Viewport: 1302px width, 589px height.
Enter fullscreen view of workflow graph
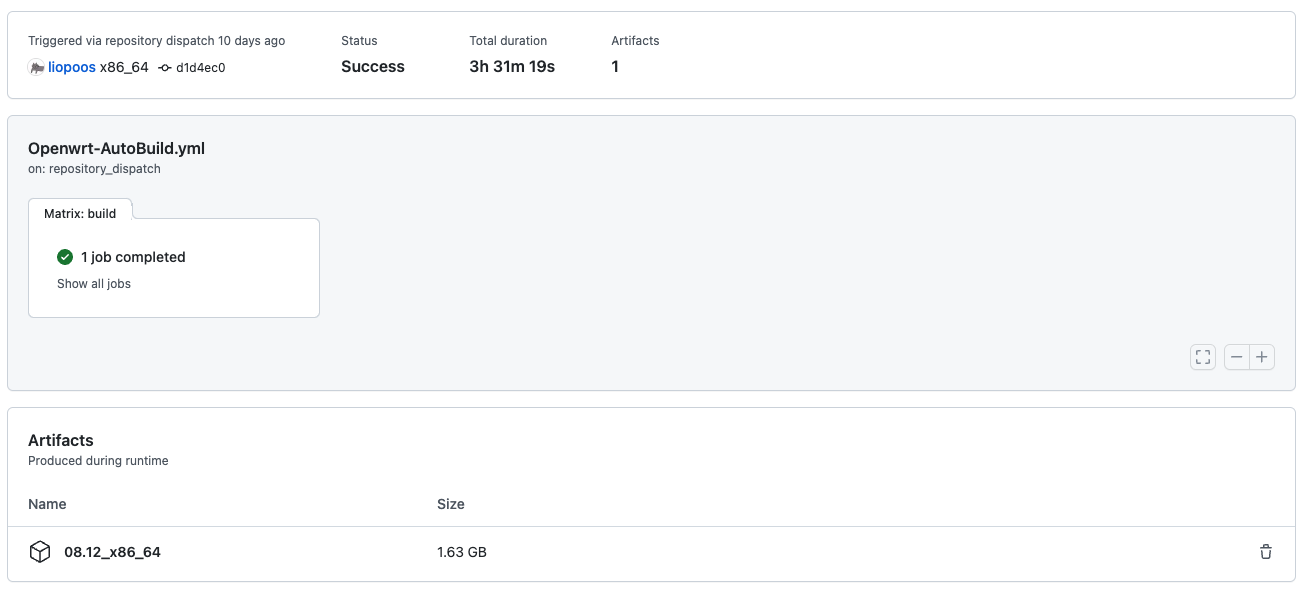click(x=1203, y=357)
